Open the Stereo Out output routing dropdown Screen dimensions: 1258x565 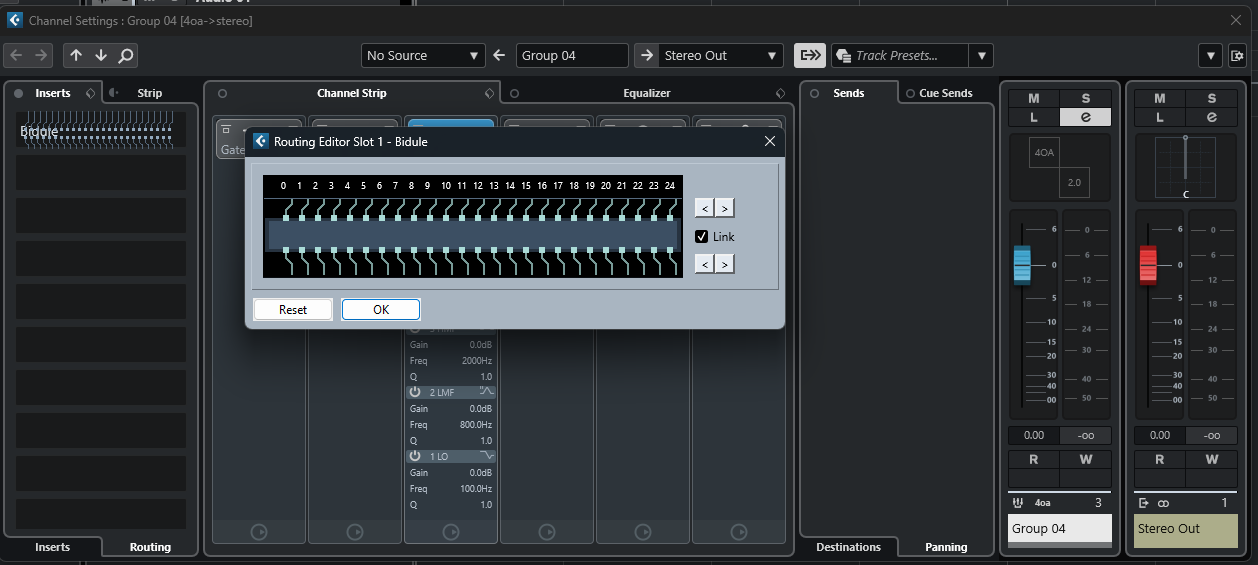click(x=720, y=56)
